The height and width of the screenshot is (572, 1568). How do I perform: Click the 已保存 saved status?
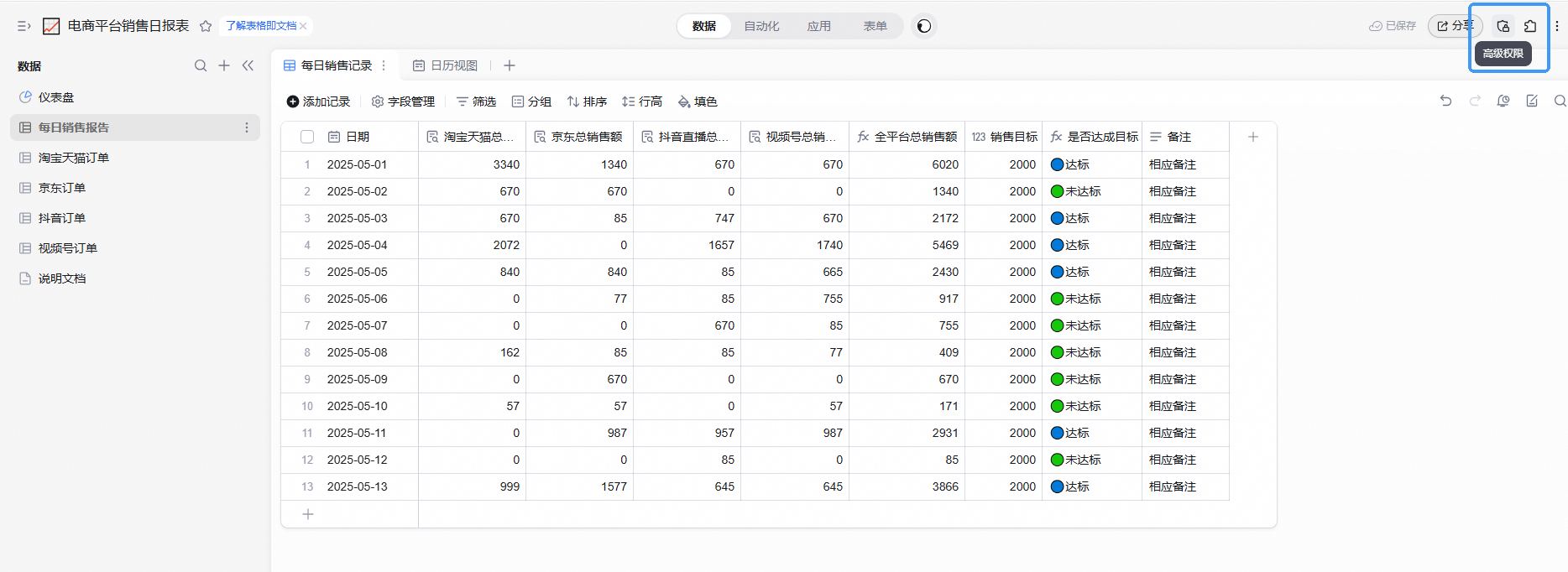pyautogui.click(x=1393, y=26)
